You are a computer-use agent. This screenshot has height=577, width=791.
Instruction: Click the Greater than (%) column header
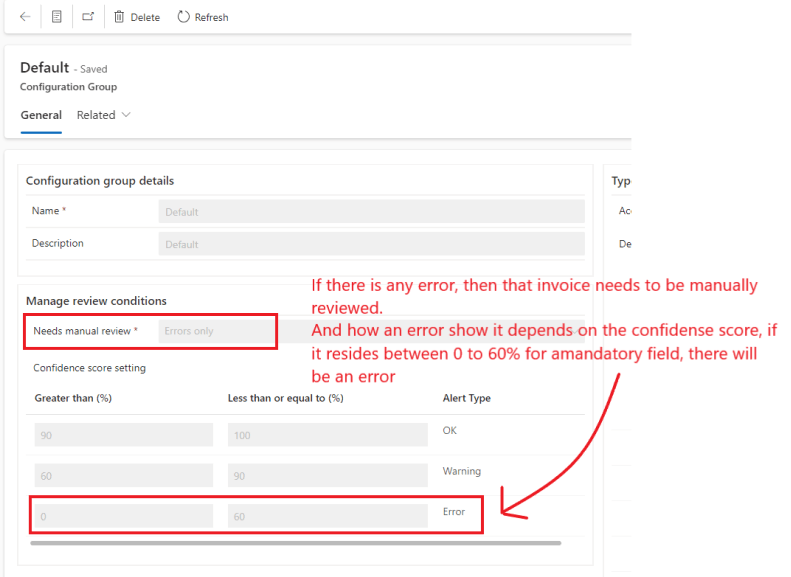click(x=73, y=398)
